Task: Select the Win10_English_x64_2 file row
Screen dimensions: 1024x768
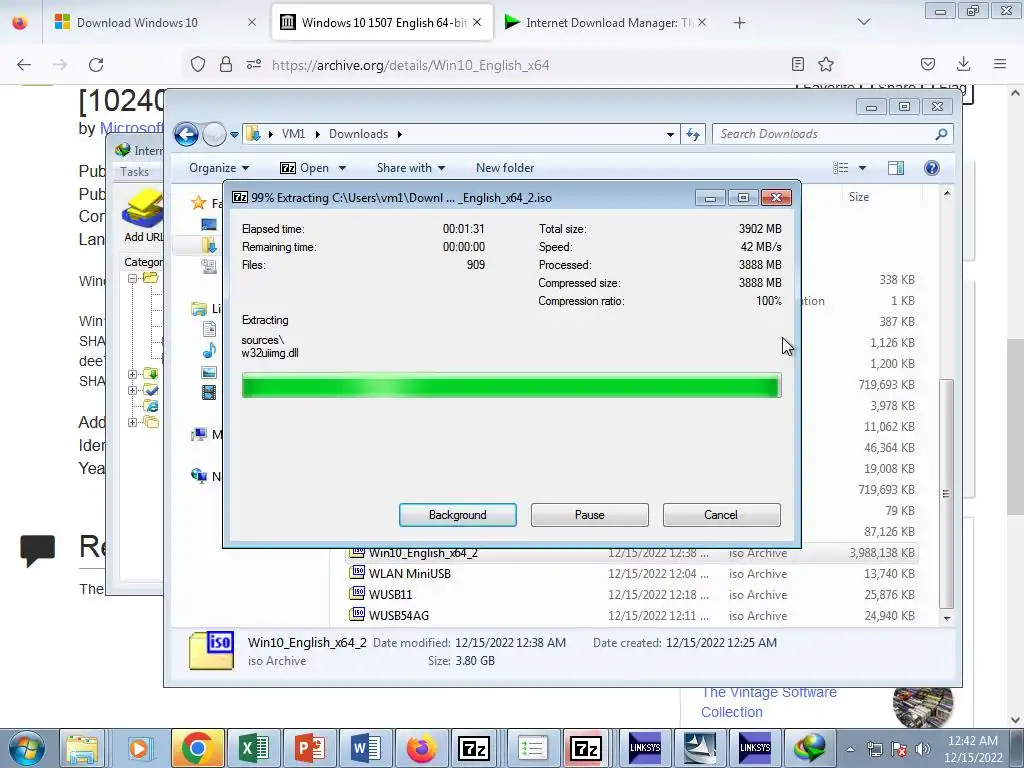Action: [x=631, y=553]
